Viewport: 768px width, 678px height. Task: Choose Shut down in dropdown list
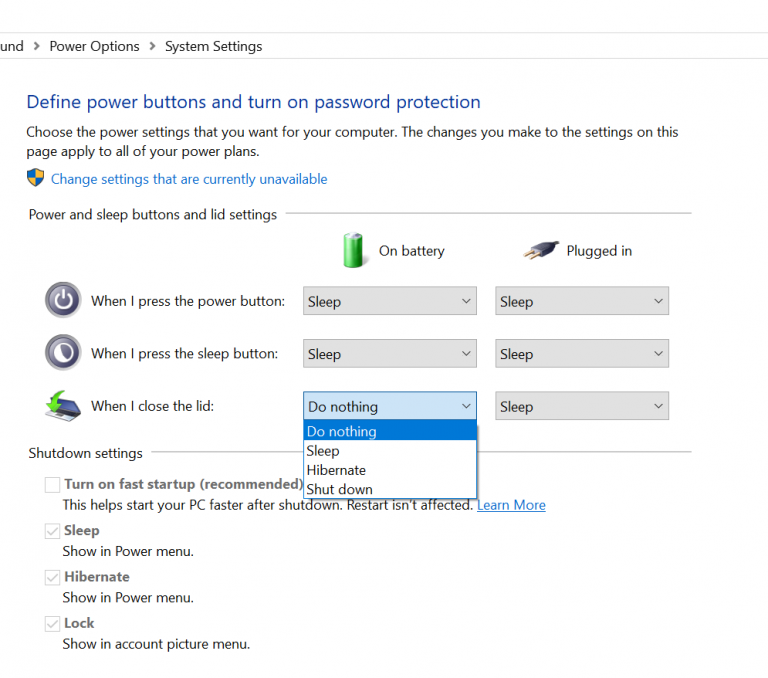click(339, 489)
